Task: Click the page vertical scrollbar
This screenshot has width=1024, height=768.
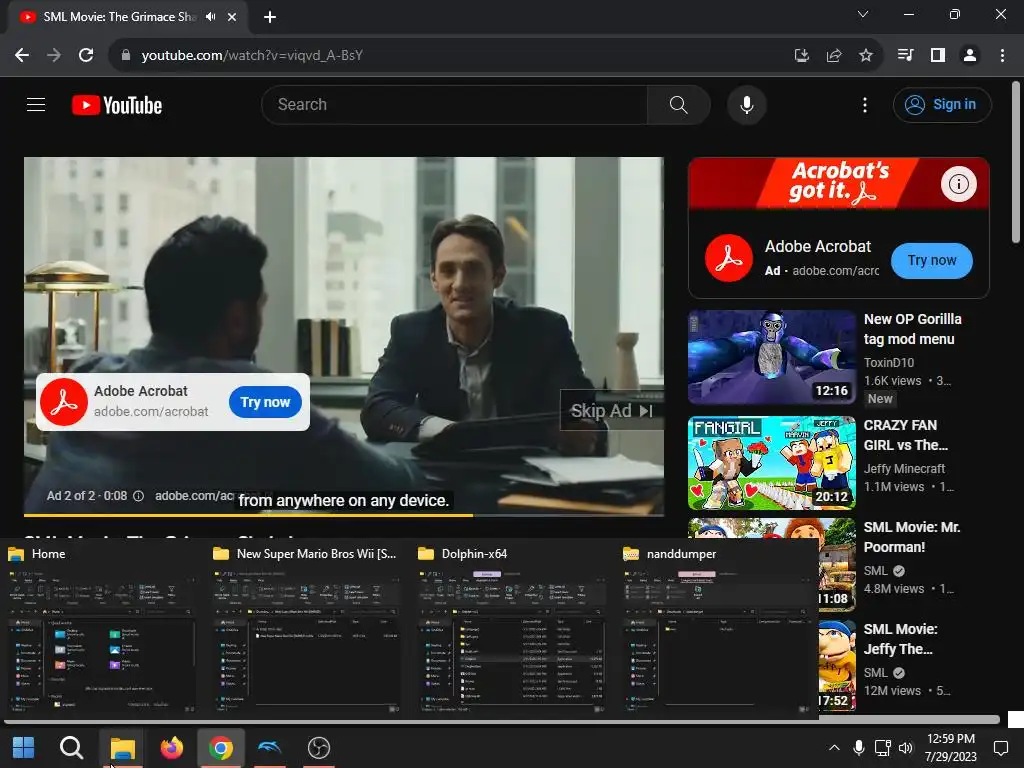Action: [x=1016, y=162]
